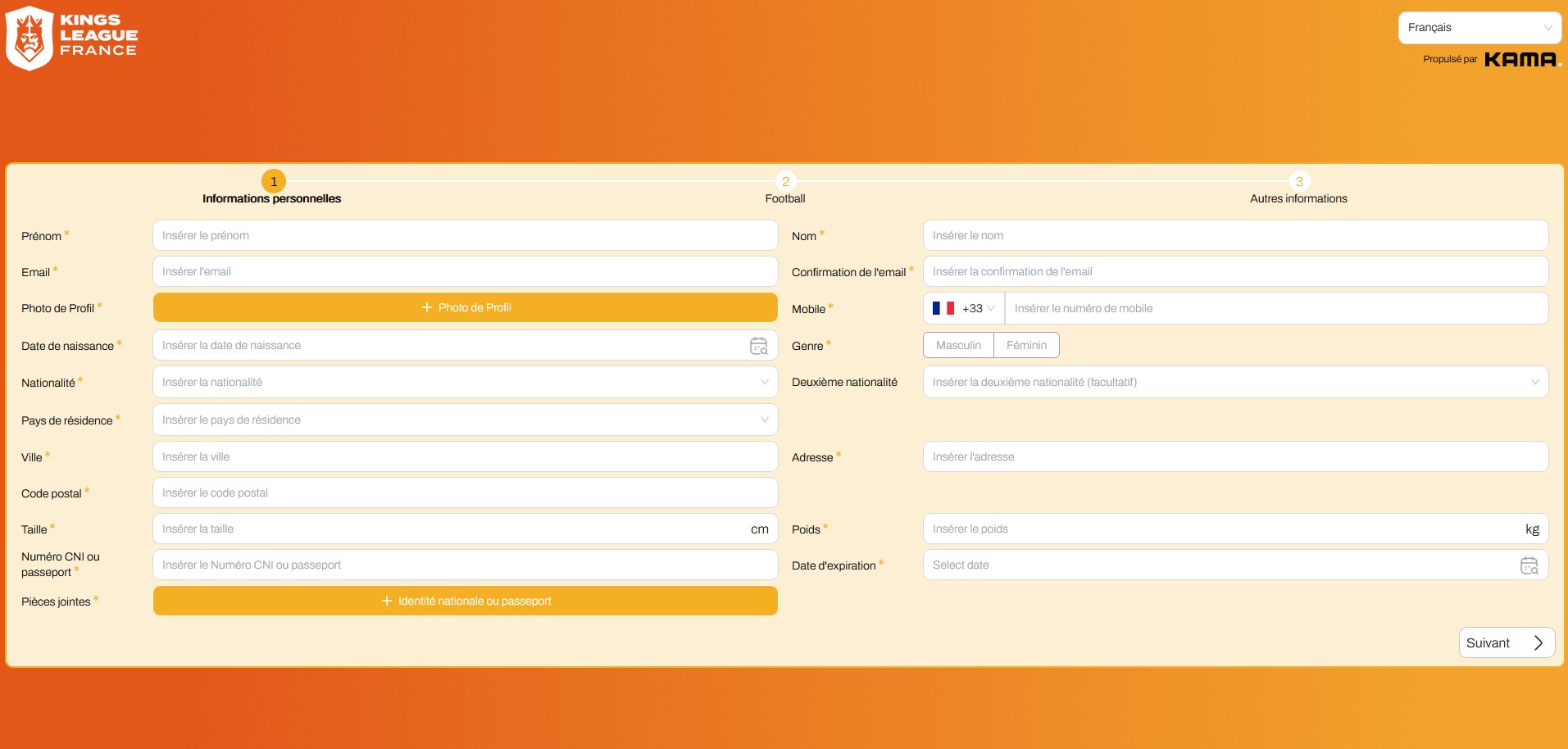Open the date of birth calendar icon
Screen dimensions: 1568x749
pyautogui.click(x=758, y=346)
